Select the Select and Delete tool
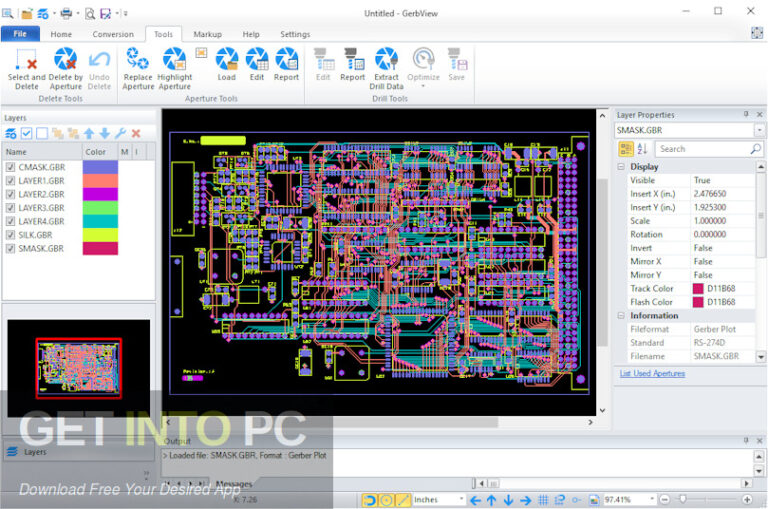This screenshot has width=768, height=509. pyautogui.click(x=26, y=69)
